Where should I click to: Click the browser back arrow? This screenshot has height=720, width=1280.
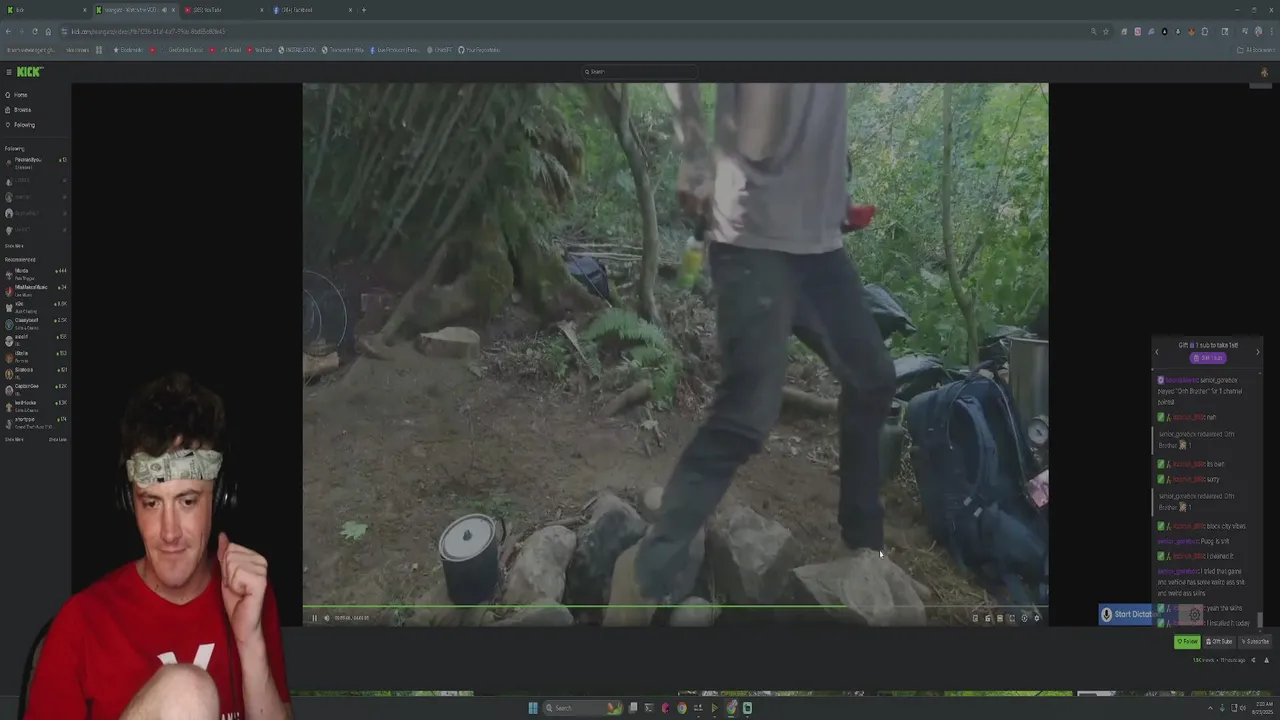[x=8, y=31]
